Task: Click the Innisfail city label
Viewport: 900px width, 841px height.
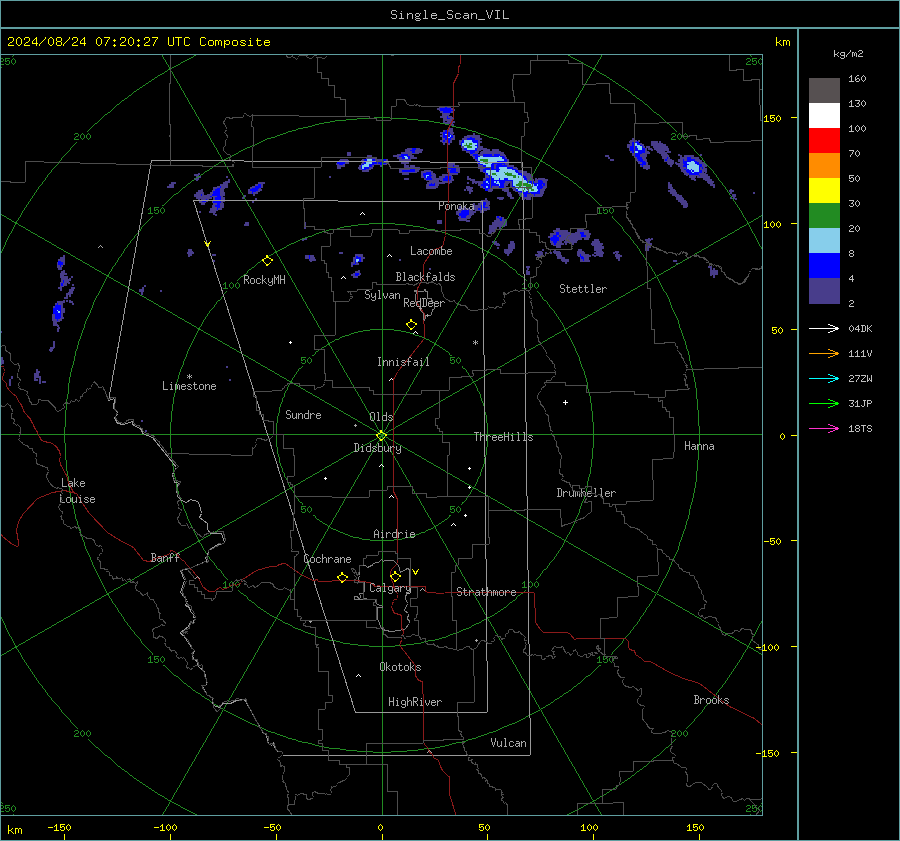Action: [403, 362]
